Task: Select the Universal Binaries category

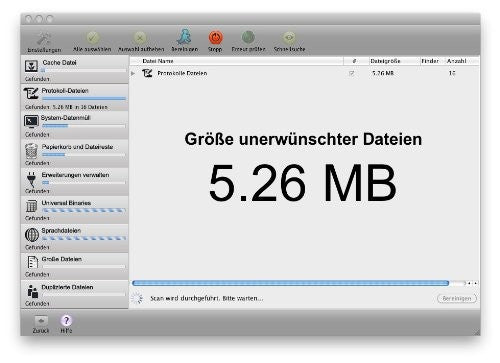Action: point(75,210)
